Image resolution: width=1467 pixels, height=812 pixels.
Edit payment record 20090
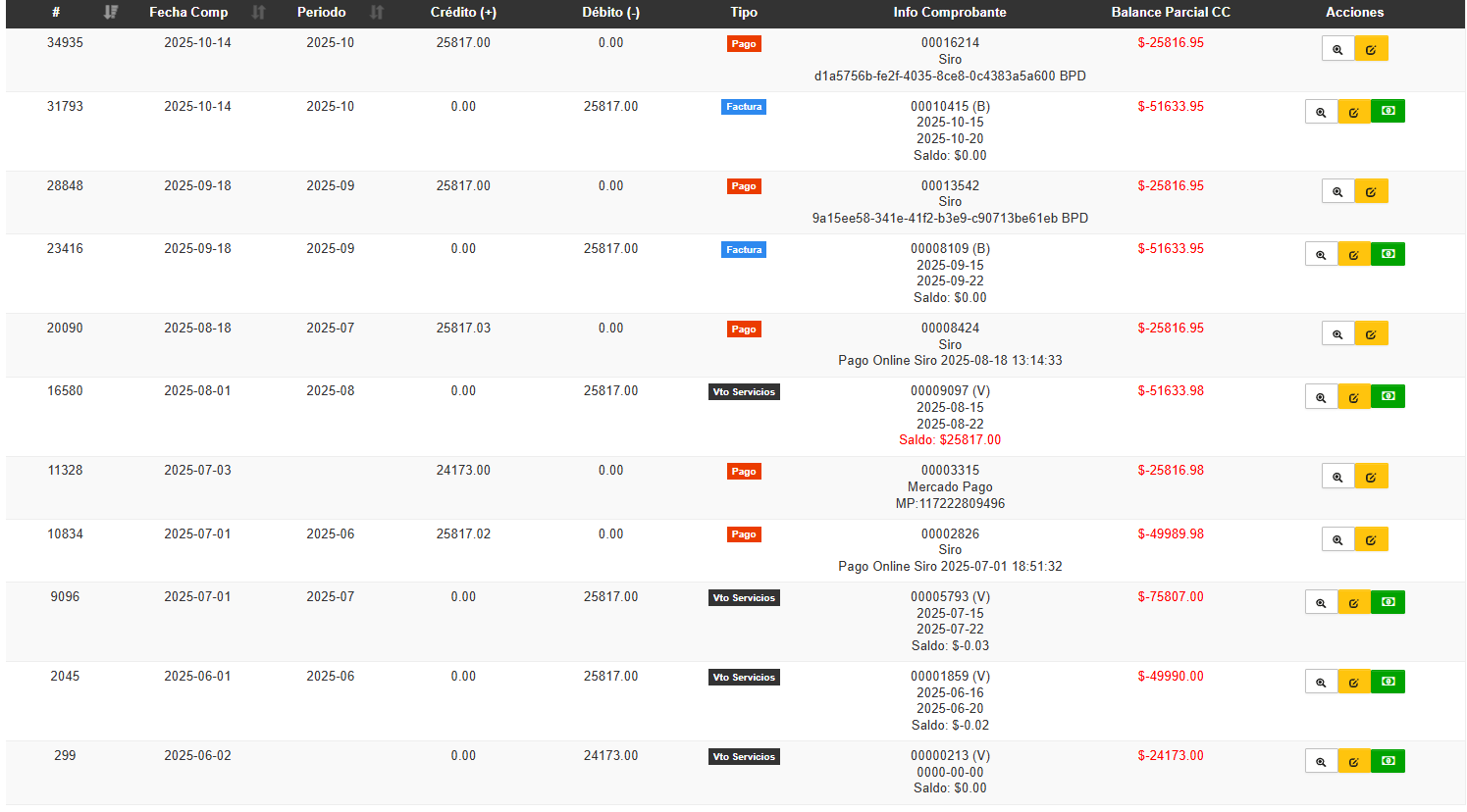[x=1371, y=334]
